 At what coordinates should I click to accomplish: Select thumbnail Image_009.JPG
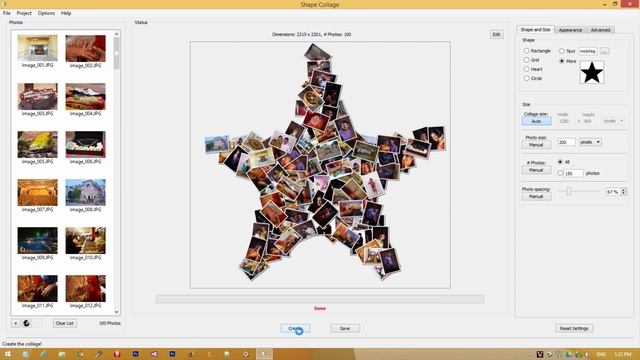[x=37, y=243]
